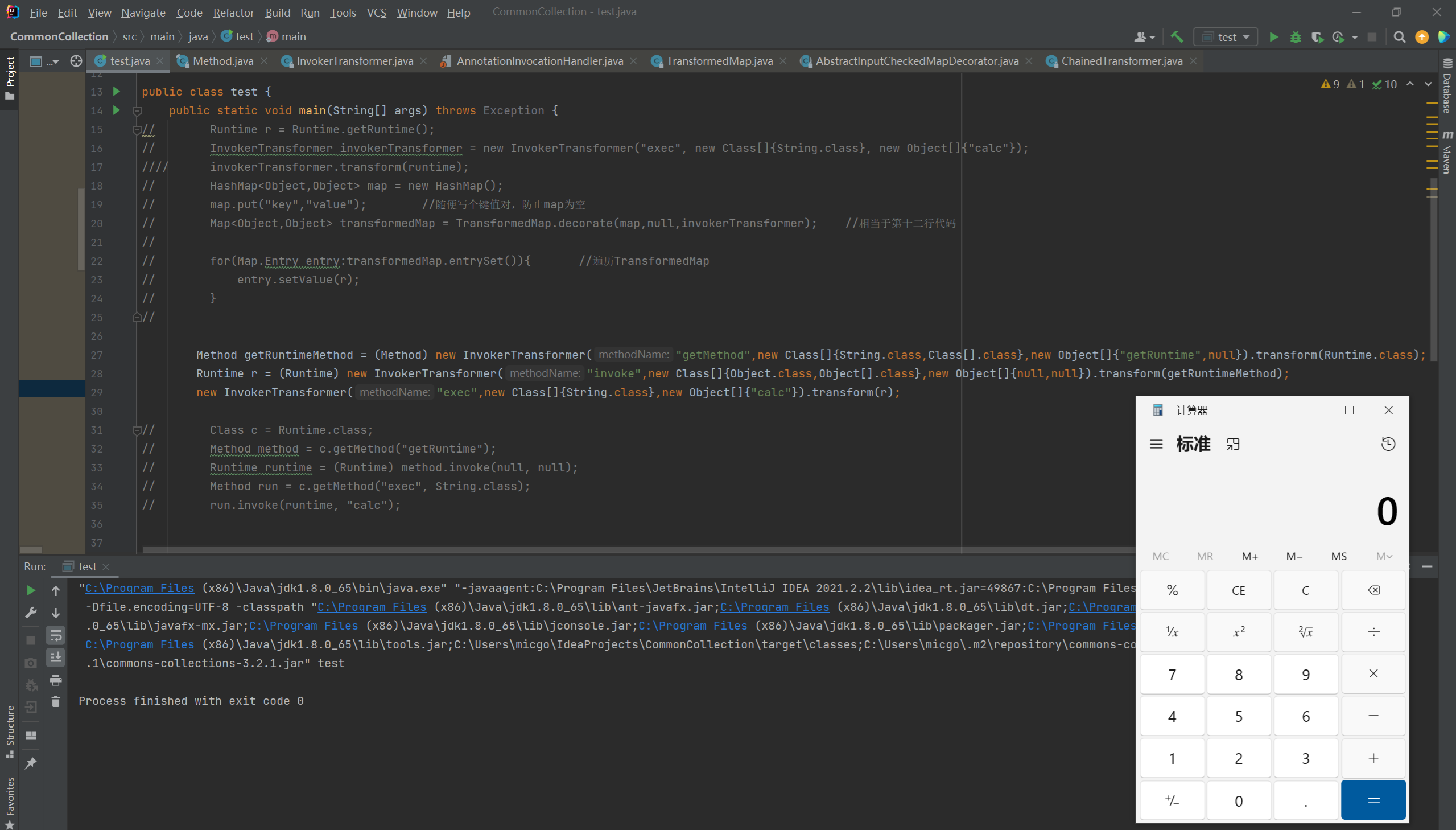The height and width of the screenshot is (830, 1456).
Task: Open Calculator M memory list dropdown
Action: click(x=1384, y=556)
